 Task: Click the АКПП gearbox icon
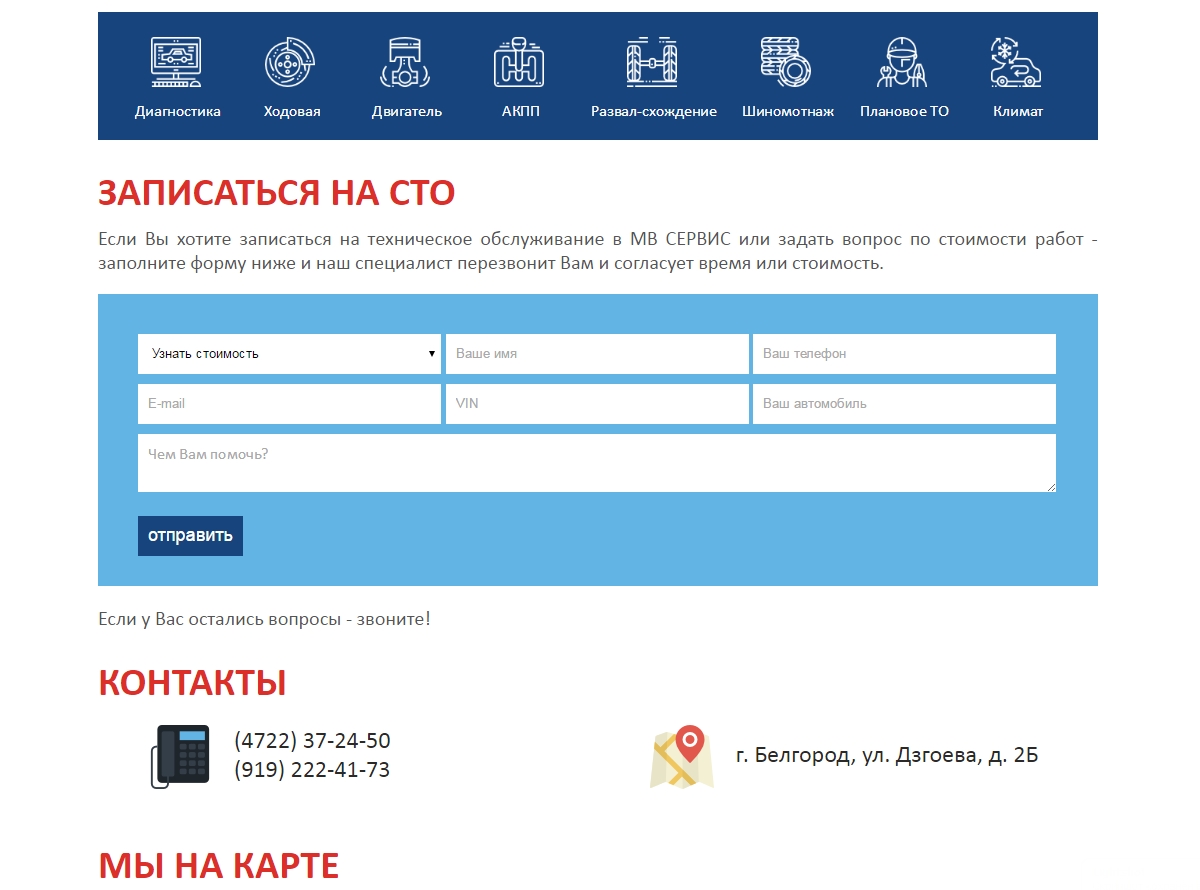519,62
